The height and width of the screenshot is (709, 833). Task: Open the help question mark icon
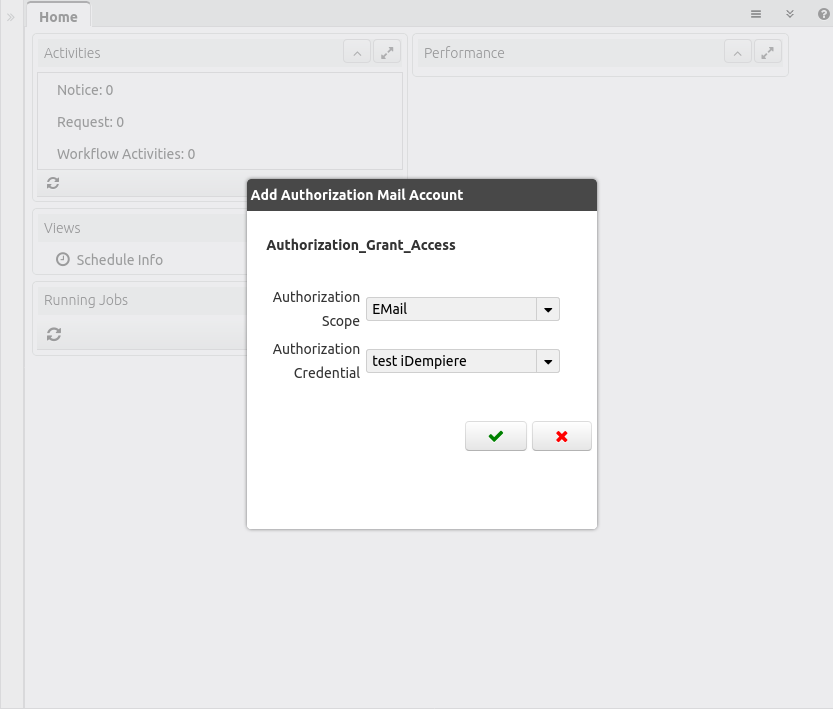pyautogui.click(x=823, y=14)
